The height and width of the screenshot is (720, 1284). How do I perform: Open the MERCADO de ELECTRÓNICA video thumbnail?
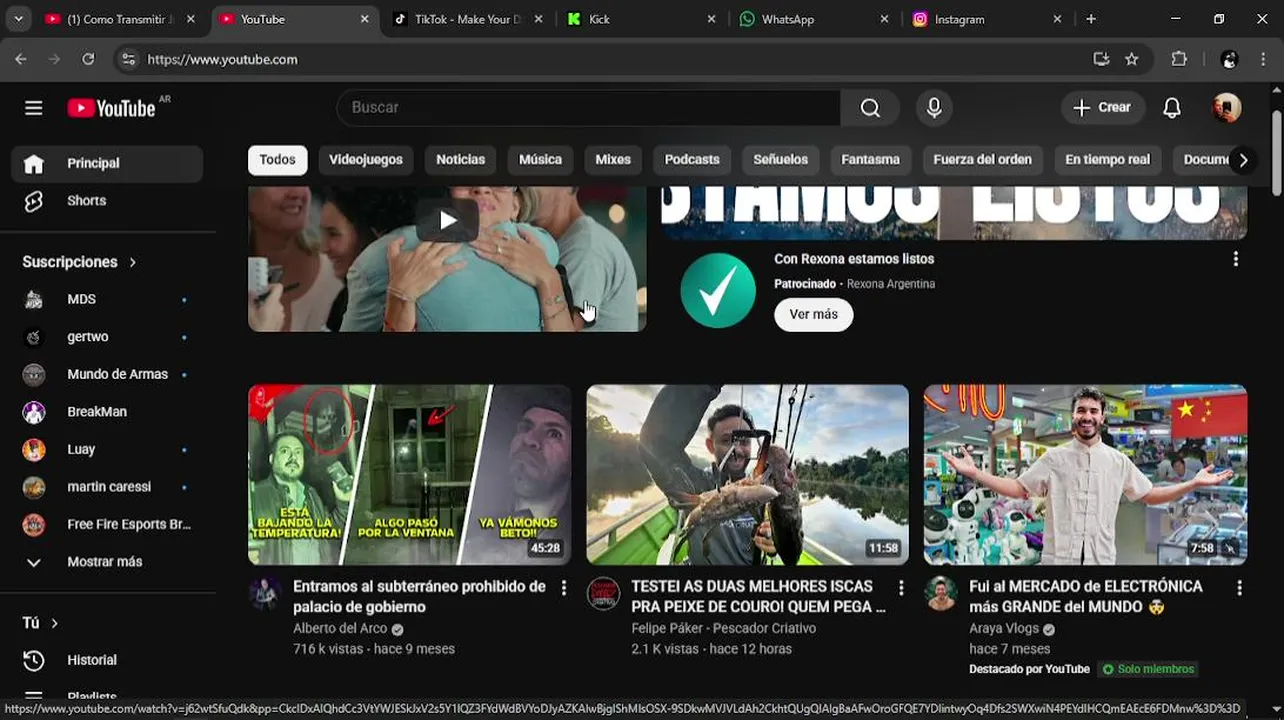[x=1085, y=475]
